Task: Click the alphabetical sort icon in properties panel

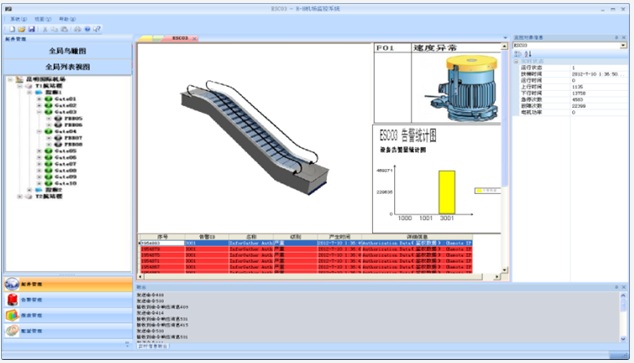Action: (528, 54)
